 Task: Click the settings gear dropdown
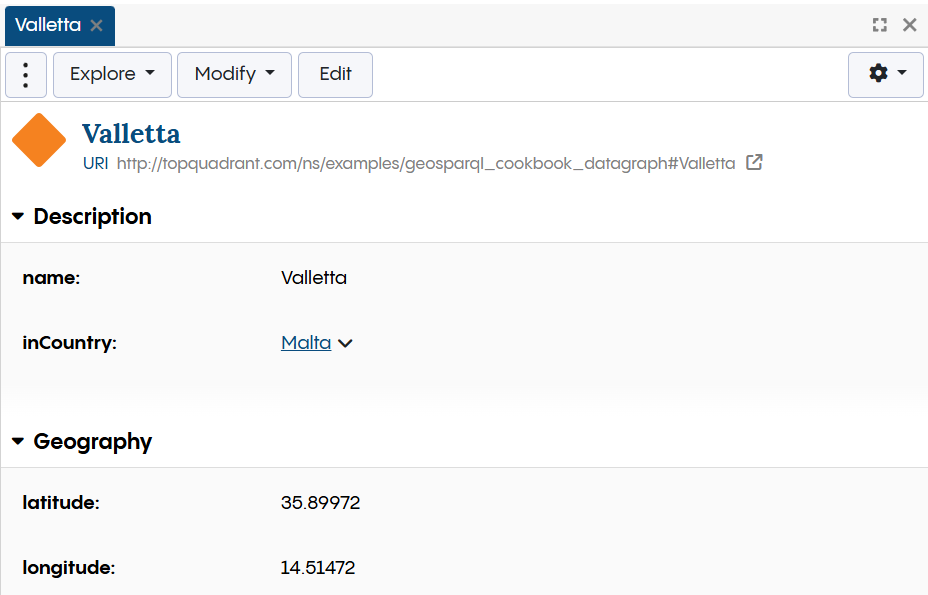pyautogui.click(x=885, y=75)
